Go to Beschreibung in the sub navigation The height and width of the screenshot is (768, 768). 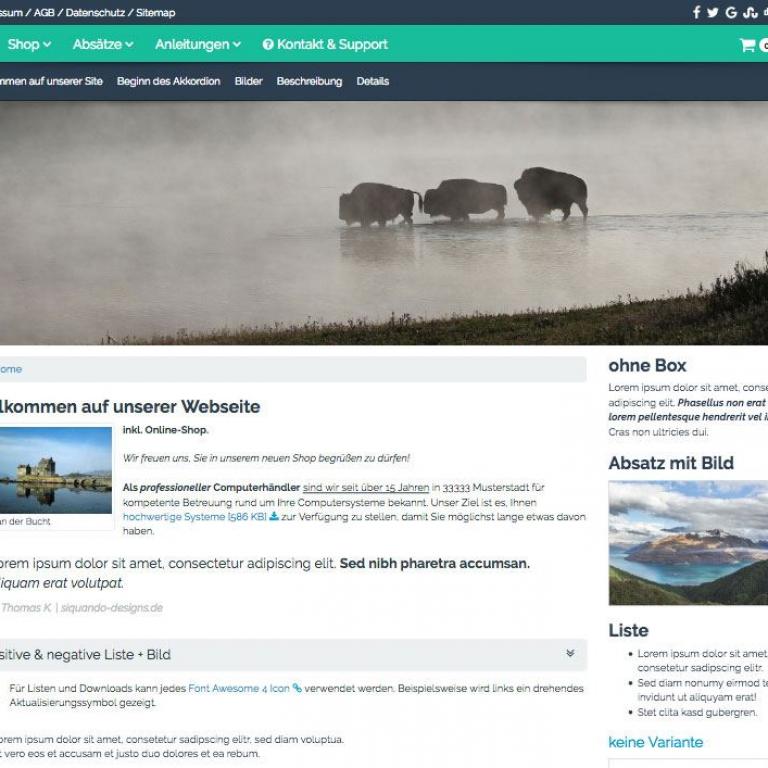coord(309,81)
